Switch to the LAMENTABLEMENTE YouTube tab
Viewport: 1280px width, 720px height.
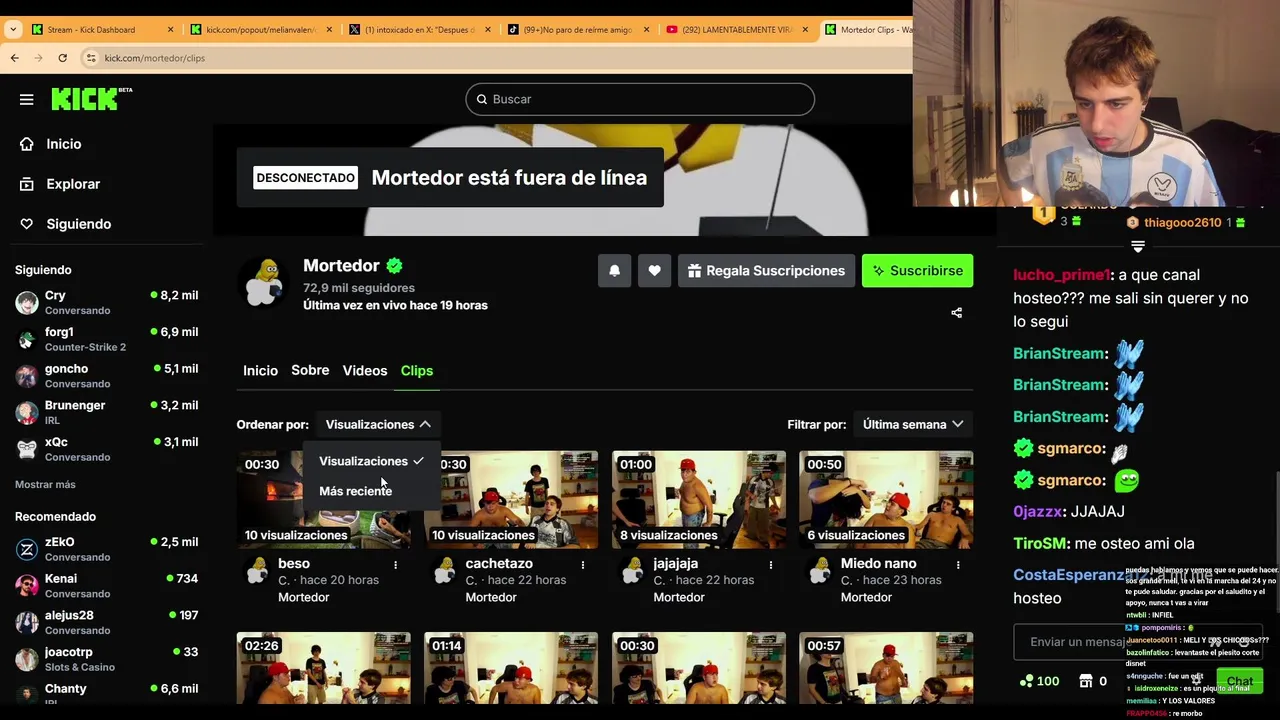tap(737, 30)
